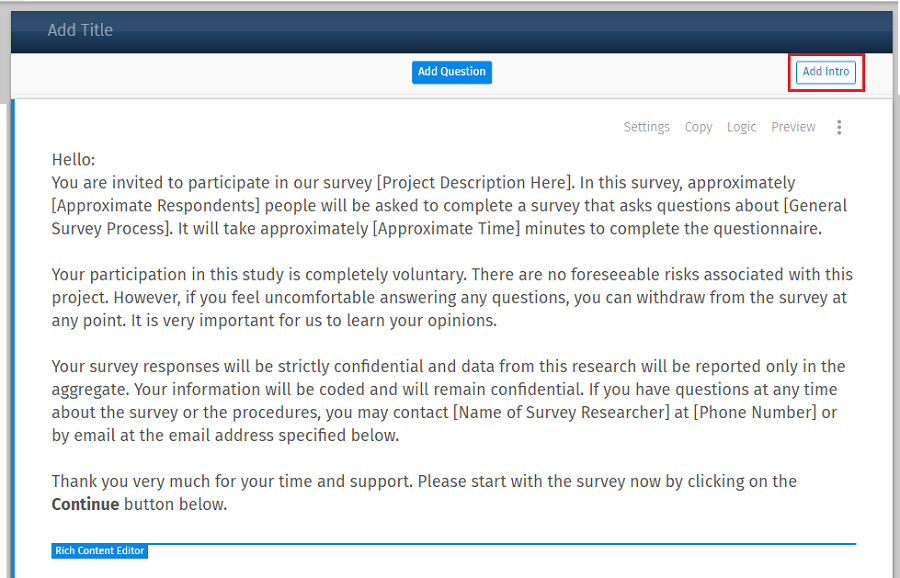Open the Logic option for this intro

coord(741,127)
